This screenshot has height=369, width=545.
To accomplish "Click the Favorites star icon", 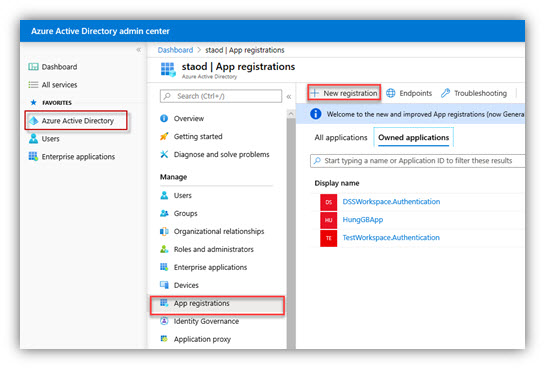I will point(33,102).
